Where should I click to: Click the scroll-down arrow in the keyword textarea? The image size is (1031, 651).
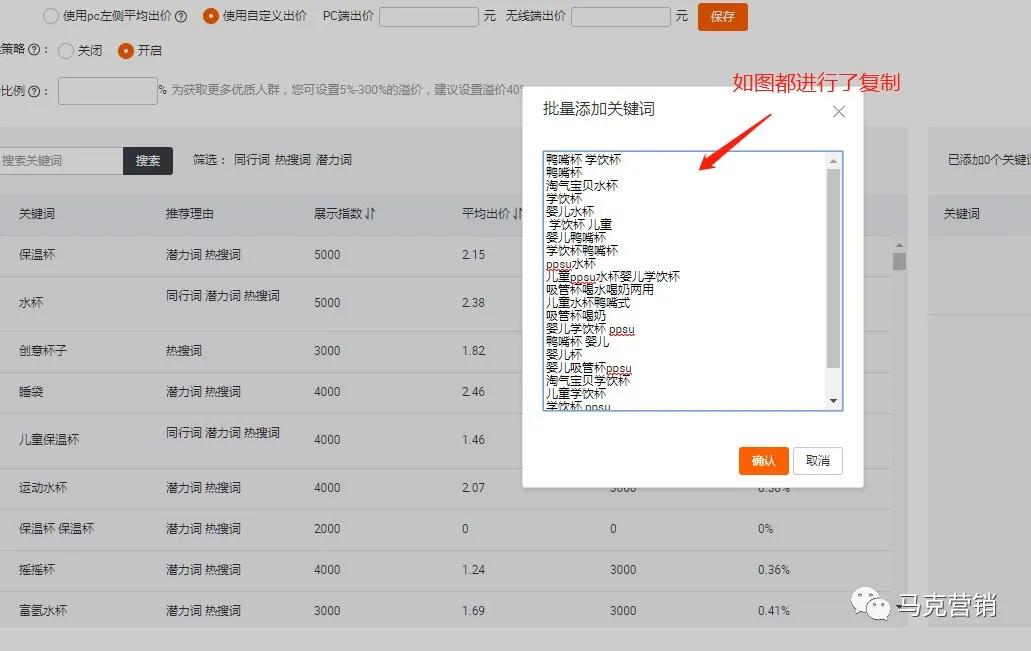(834, 400)
